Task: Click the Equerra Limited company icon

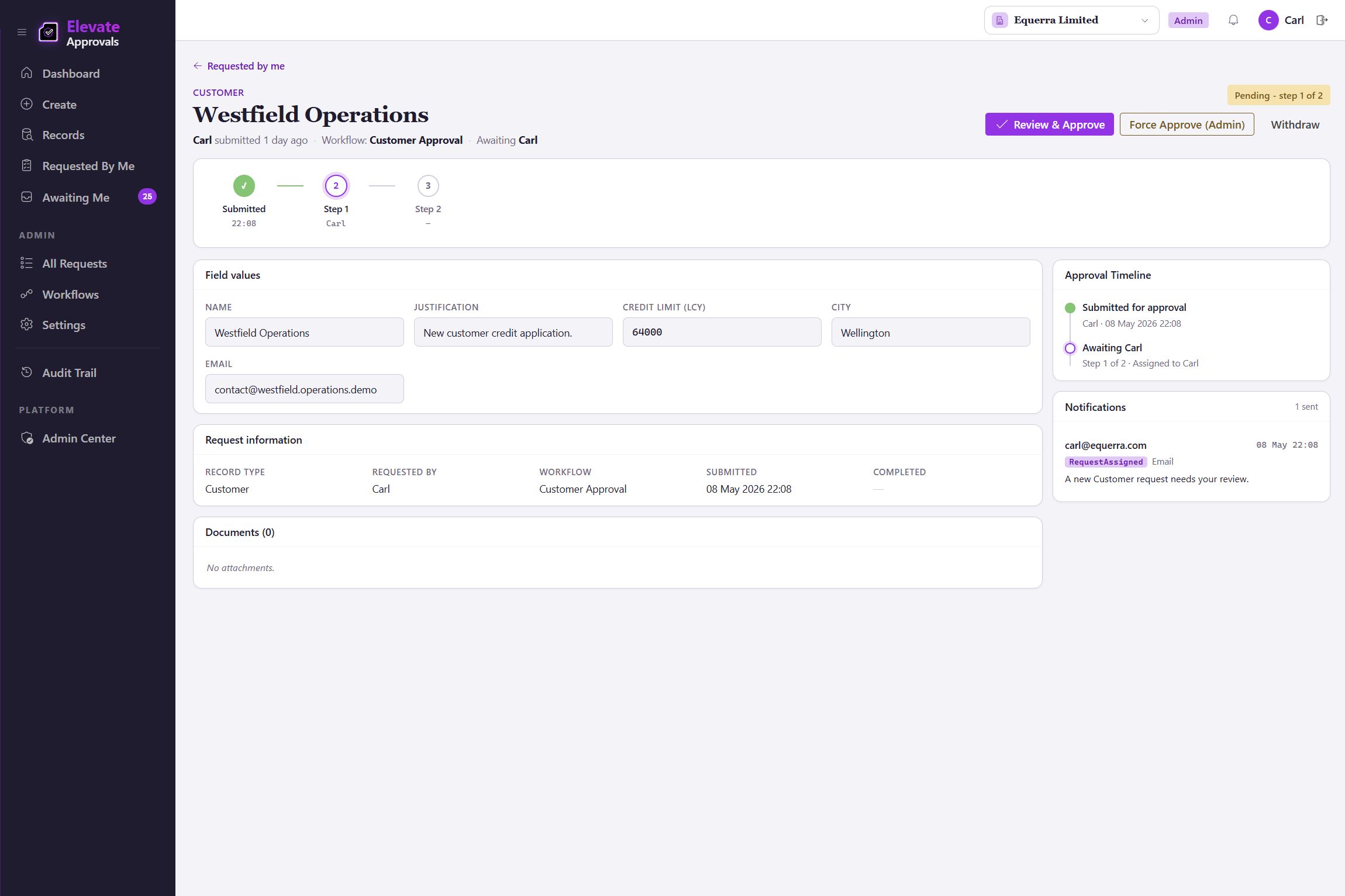Action: 1000,20
